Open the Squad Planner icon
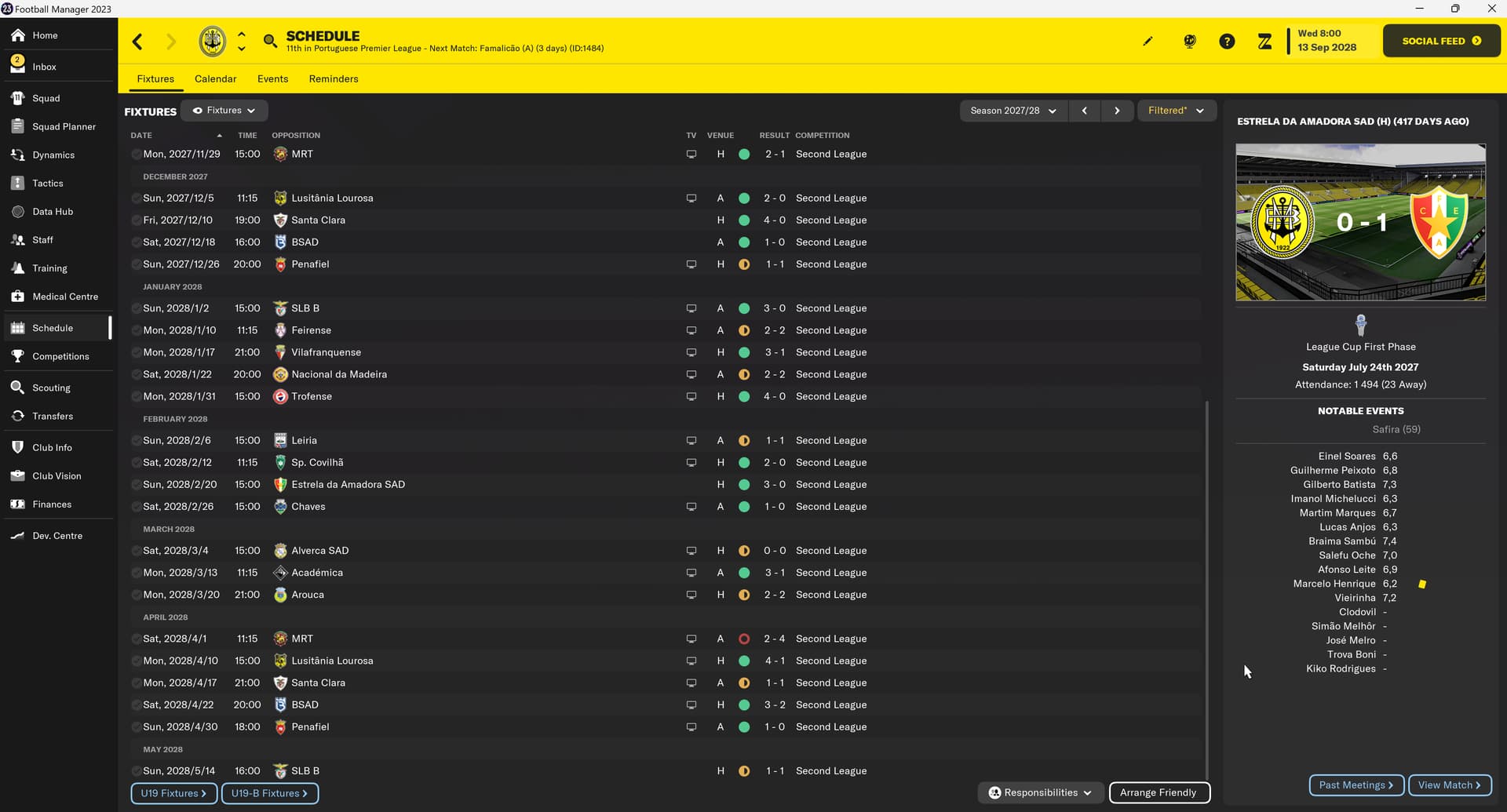The height and width of the screenshot is (812, 1507). 18,126
